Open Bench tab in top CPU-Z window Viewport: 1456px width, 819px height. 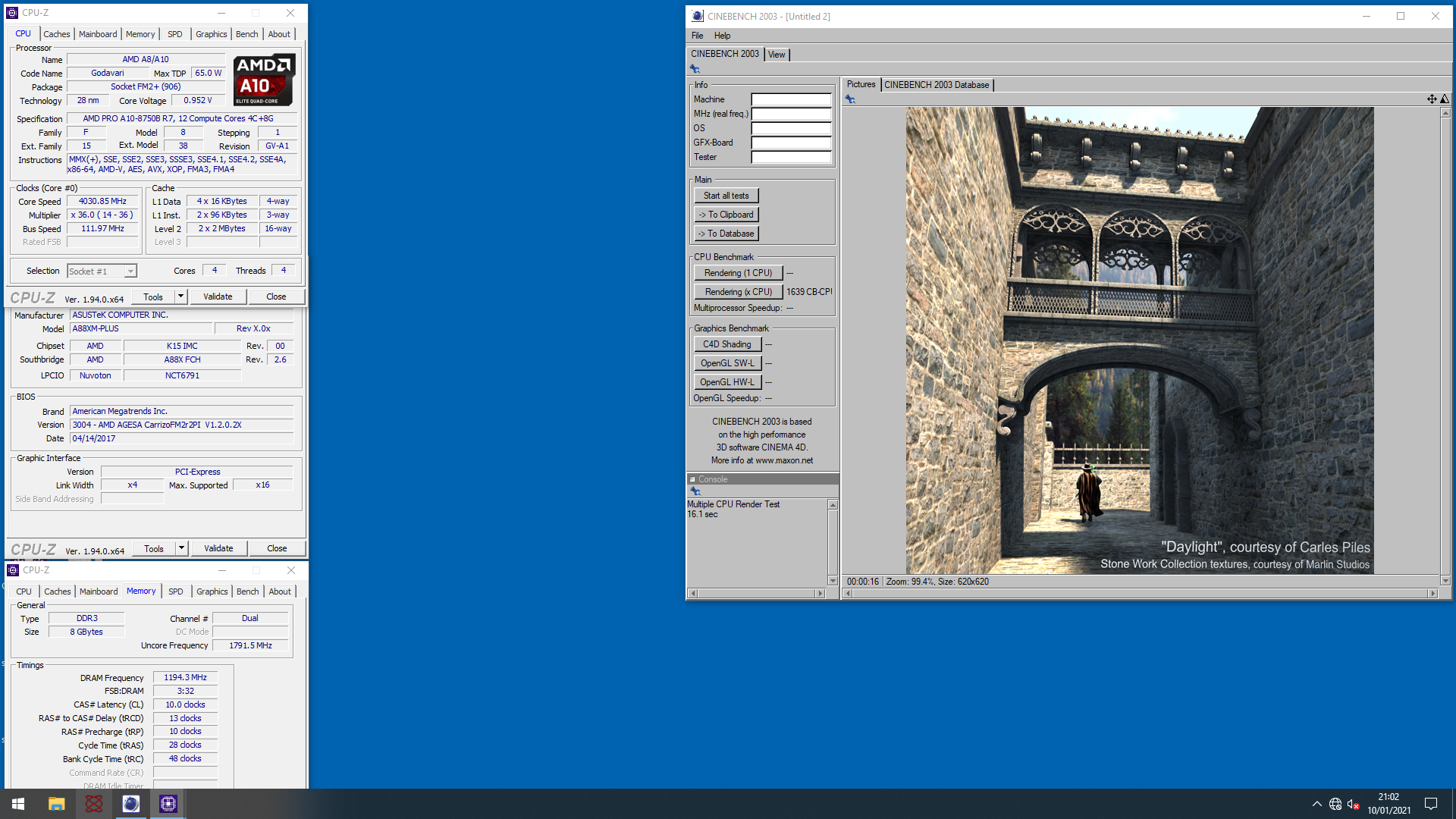[246, 34]
